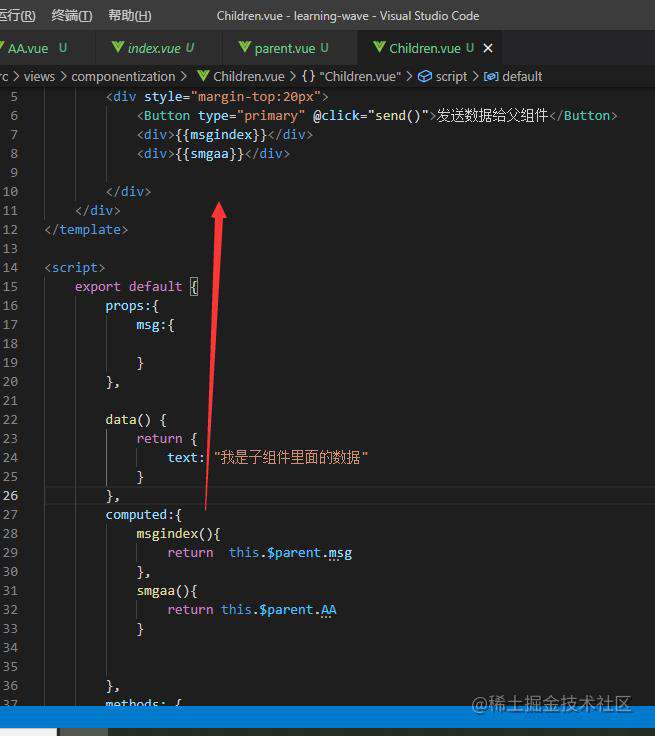Close the Children.vue tab

(x=488, y=48)
